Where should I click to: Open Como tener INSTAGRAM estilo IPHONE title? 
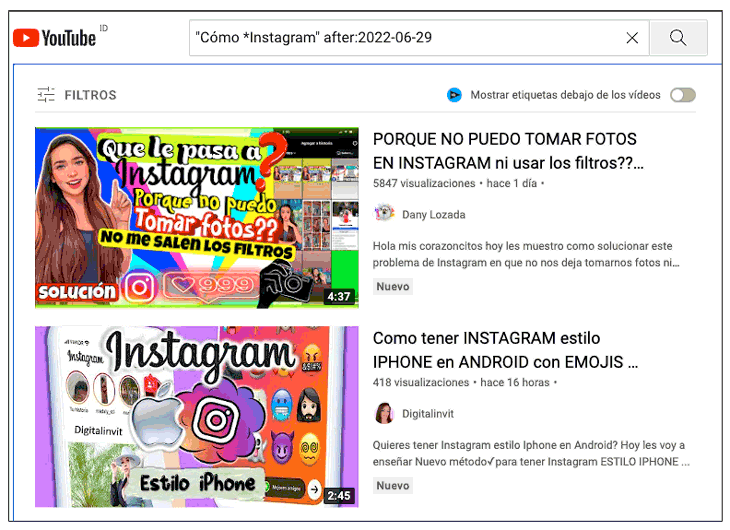[x=506, y=350]
